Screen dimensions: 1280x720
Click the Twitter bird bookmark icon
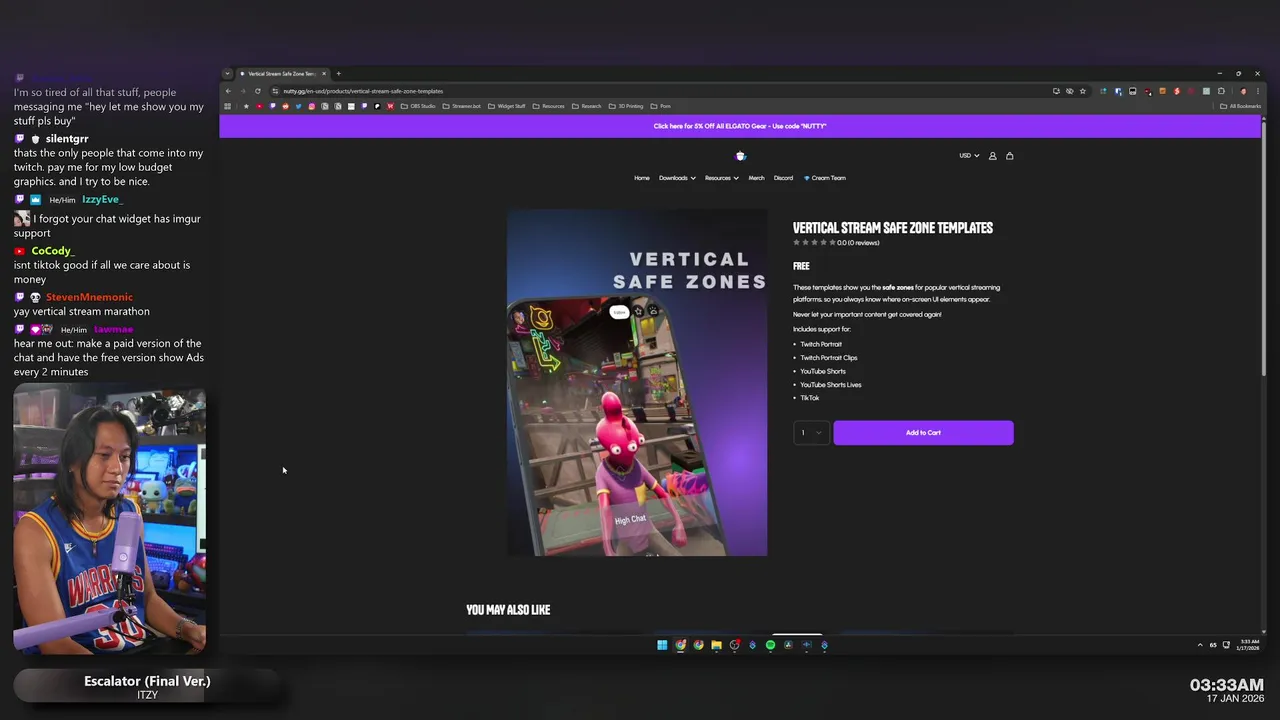(298, 106)
